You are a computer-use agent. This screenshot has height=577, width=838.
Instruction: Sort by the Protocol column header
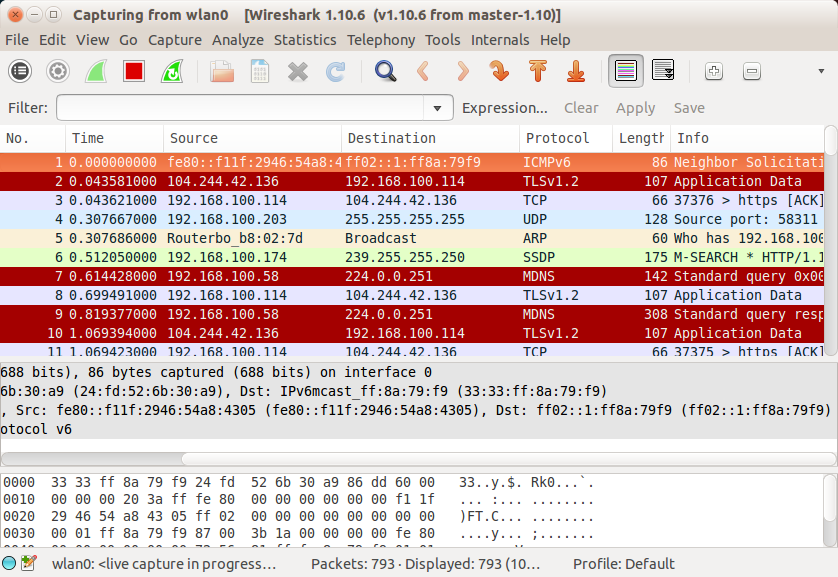565,138
